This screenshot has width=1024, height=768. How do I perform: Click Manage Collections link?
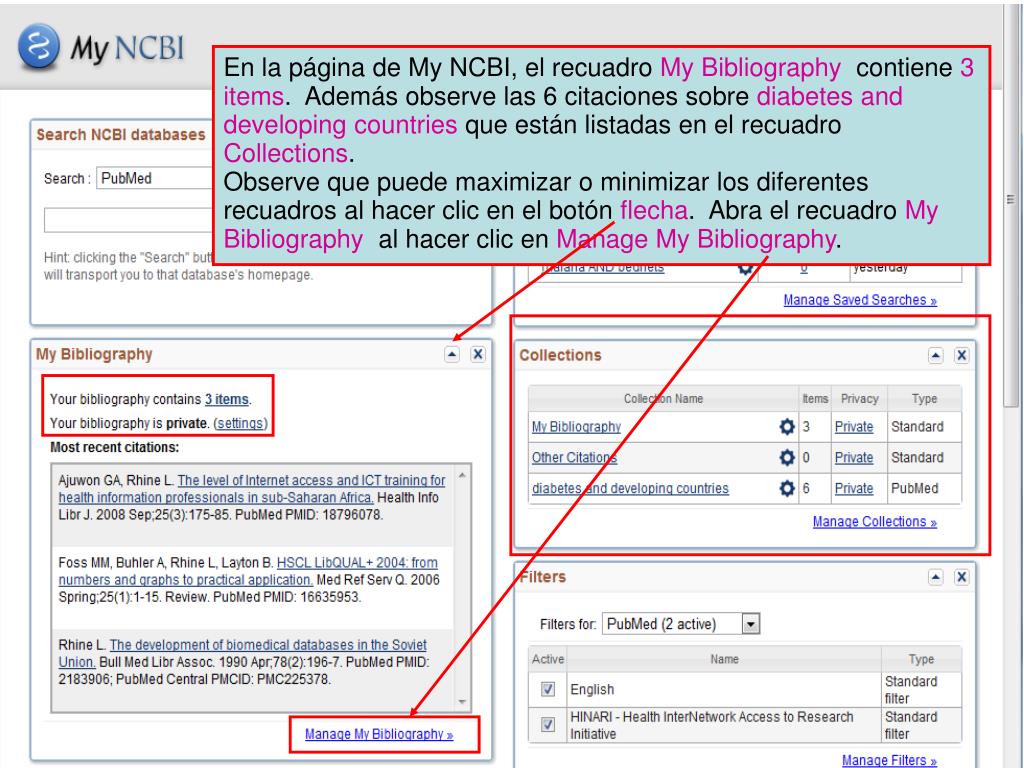(x=874, y=522)
